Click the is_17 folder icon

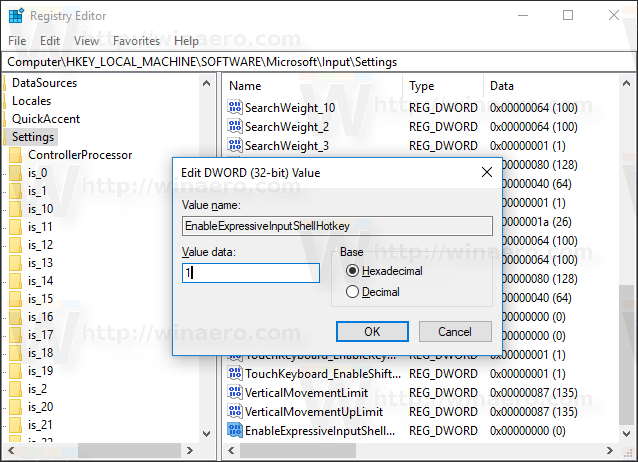click(x=15, y=335)
